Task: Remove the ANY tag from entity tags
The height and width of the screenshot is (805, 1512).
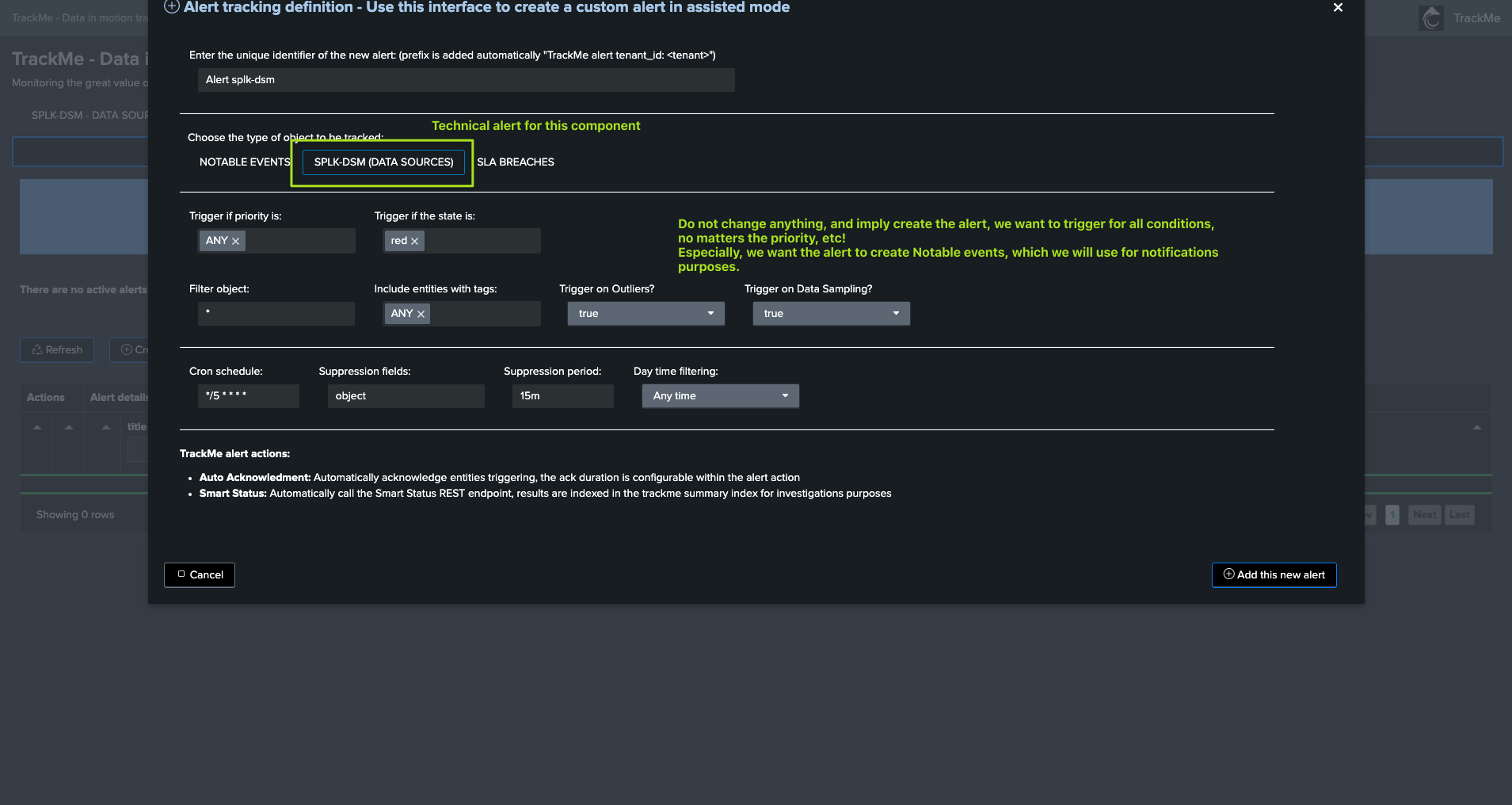Action: tap(421, 314)
